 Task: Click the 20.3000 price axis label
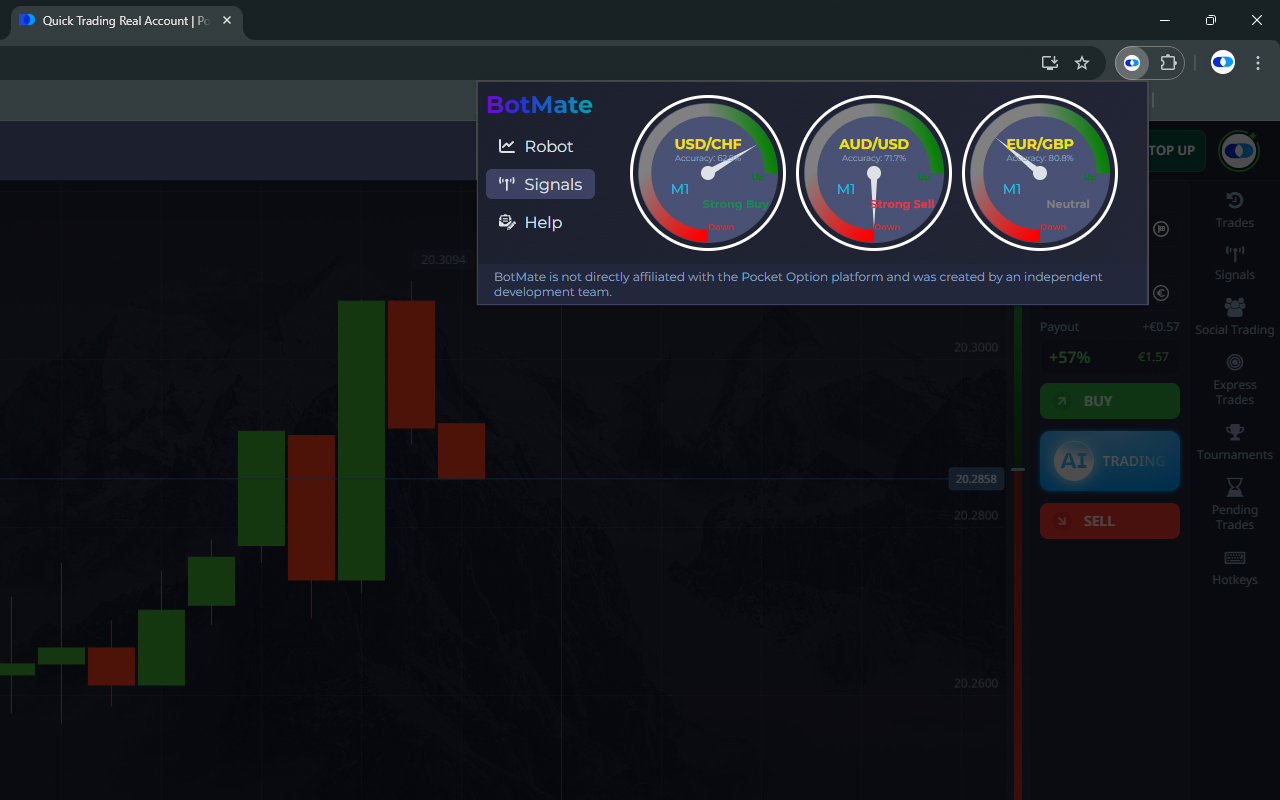(976, 347)
